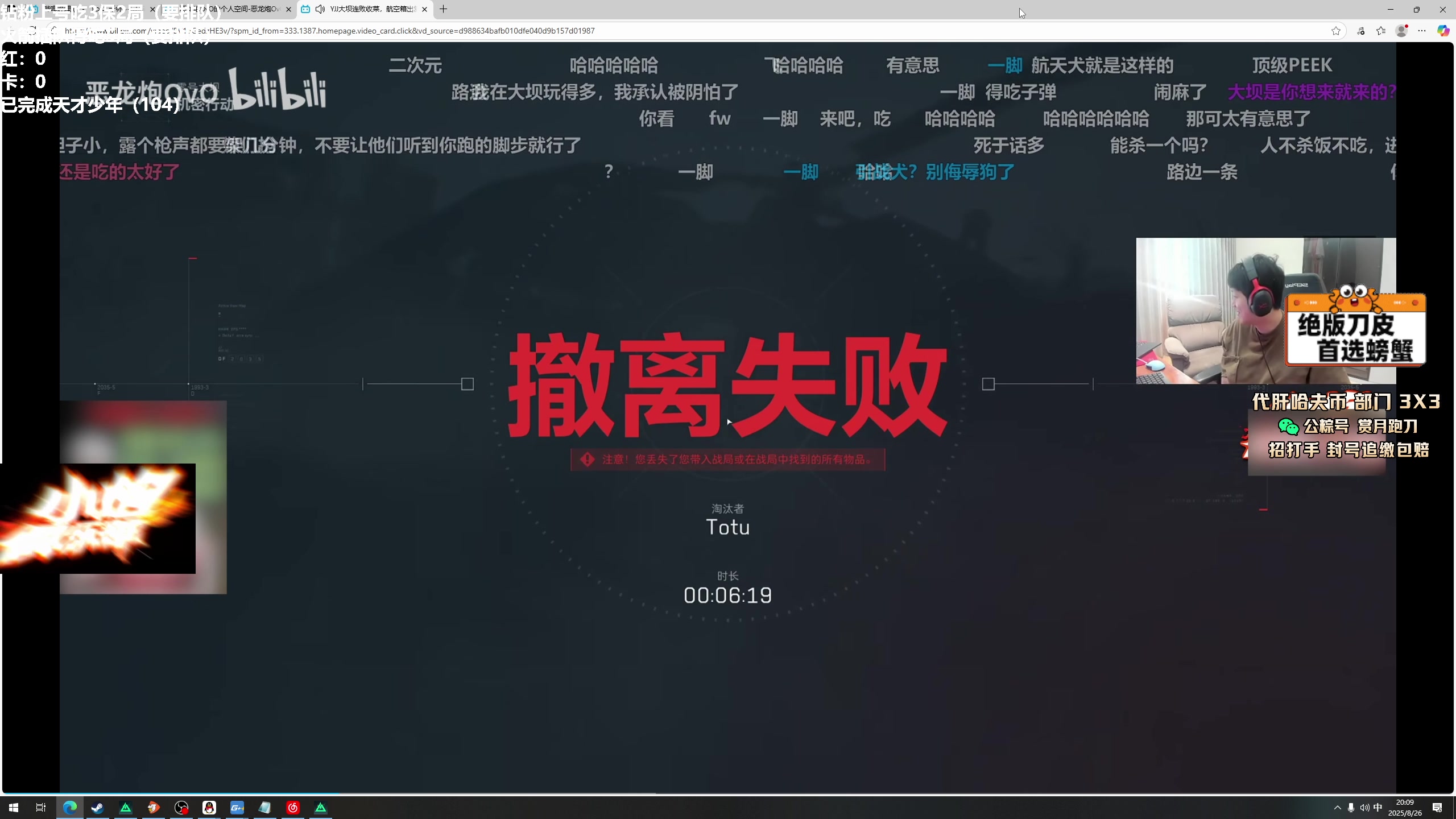Show hidden system tray icons
The image size is (1456, 819).
click(1337, 808)
